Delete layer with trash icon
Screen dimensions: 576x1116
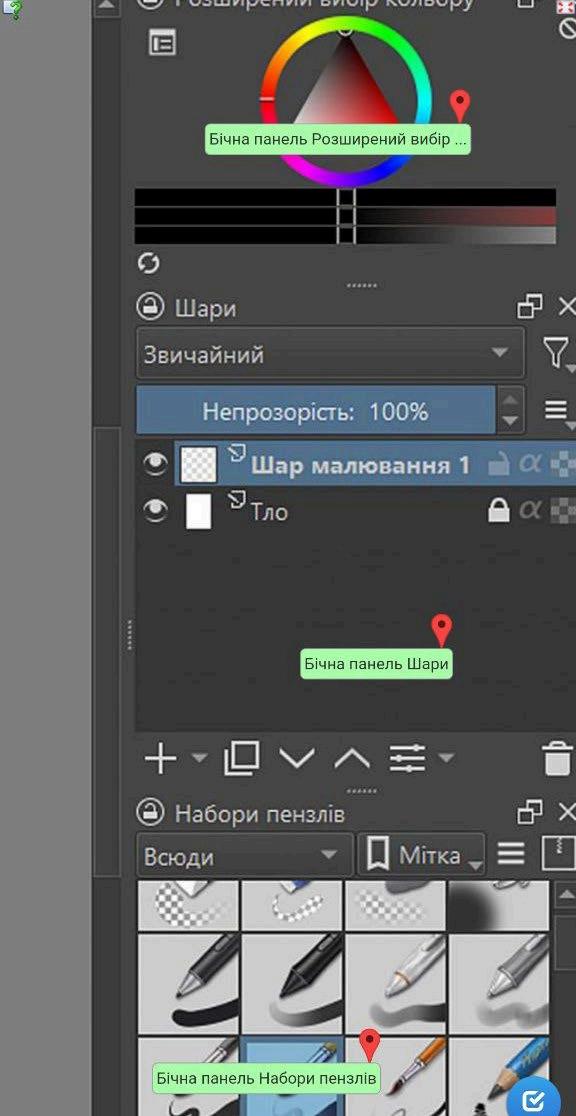[557, 758]
